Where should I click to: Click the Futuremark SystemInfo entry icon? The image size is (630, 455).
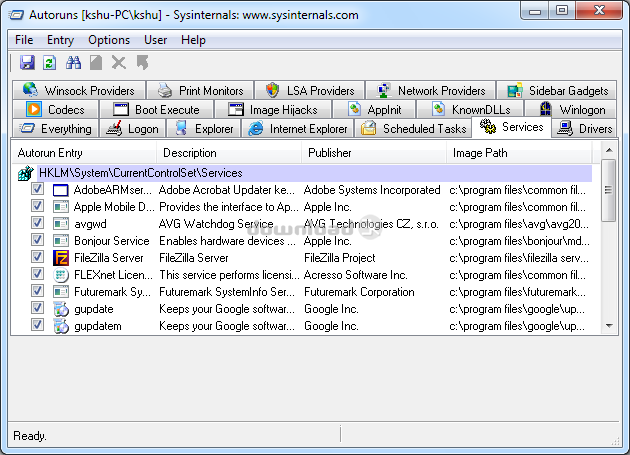(61, 292)
